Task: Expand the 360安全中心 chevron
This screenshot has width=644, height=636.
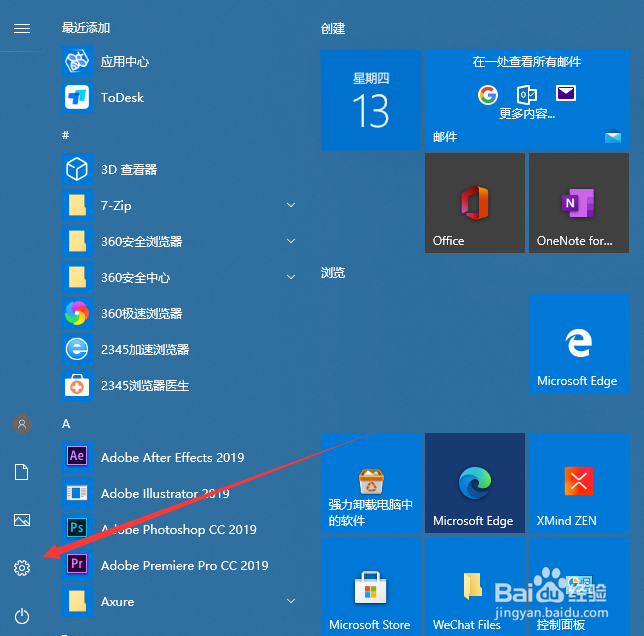Action: [291, 277]
